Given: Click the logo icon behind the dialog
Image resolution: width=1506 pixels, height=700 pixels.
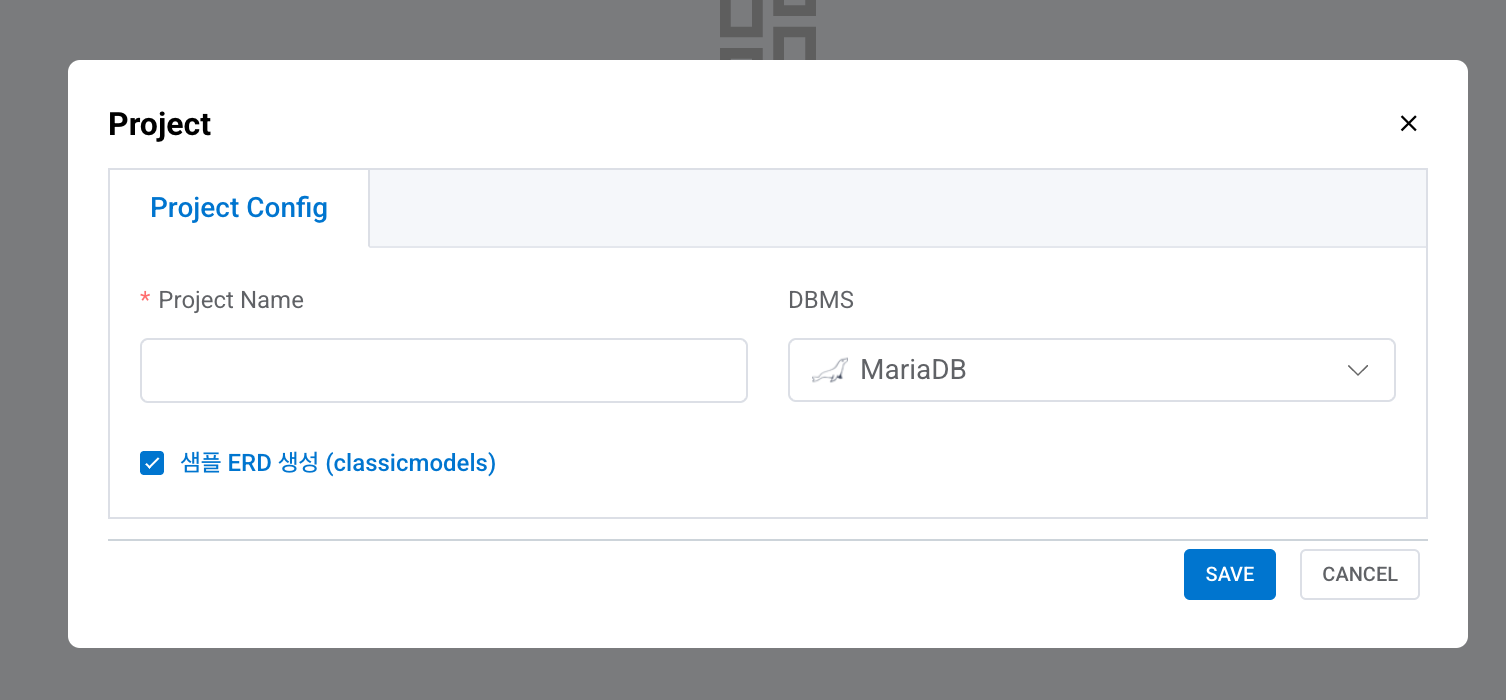Looking at the screenshot, I should (x=768, y=30).
